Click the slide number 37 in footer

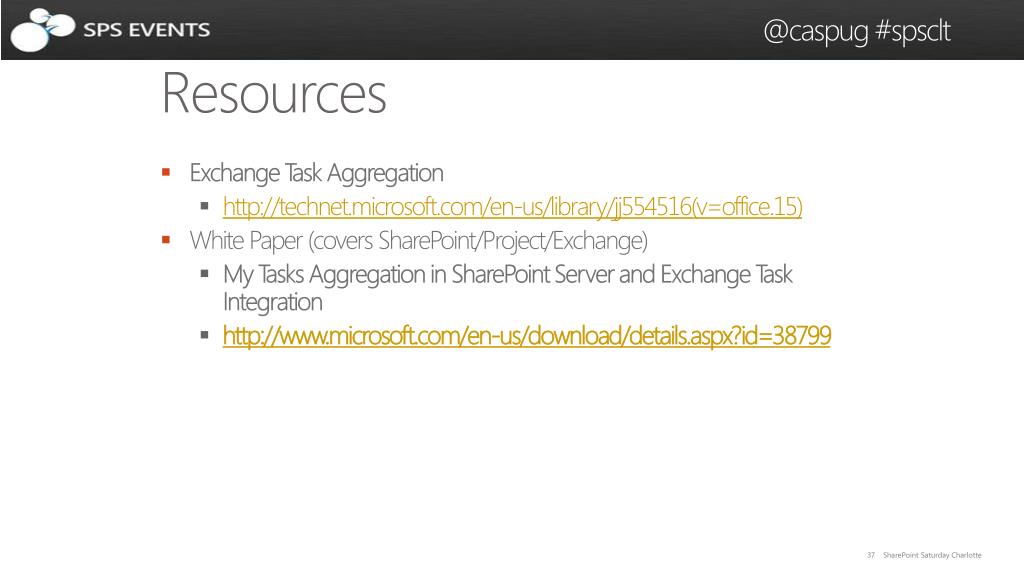(x=871, y=555)
